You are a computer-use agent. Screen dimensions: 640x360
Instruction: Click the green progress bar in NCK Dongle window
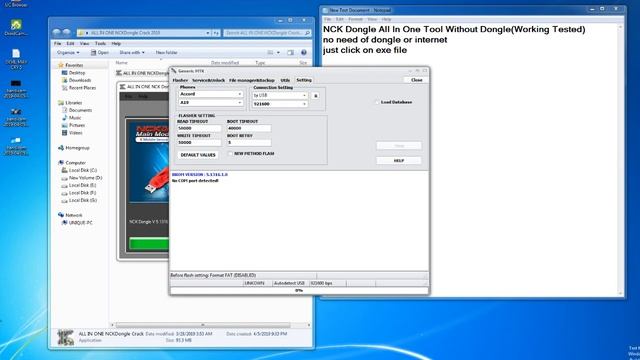coord(149,244)
